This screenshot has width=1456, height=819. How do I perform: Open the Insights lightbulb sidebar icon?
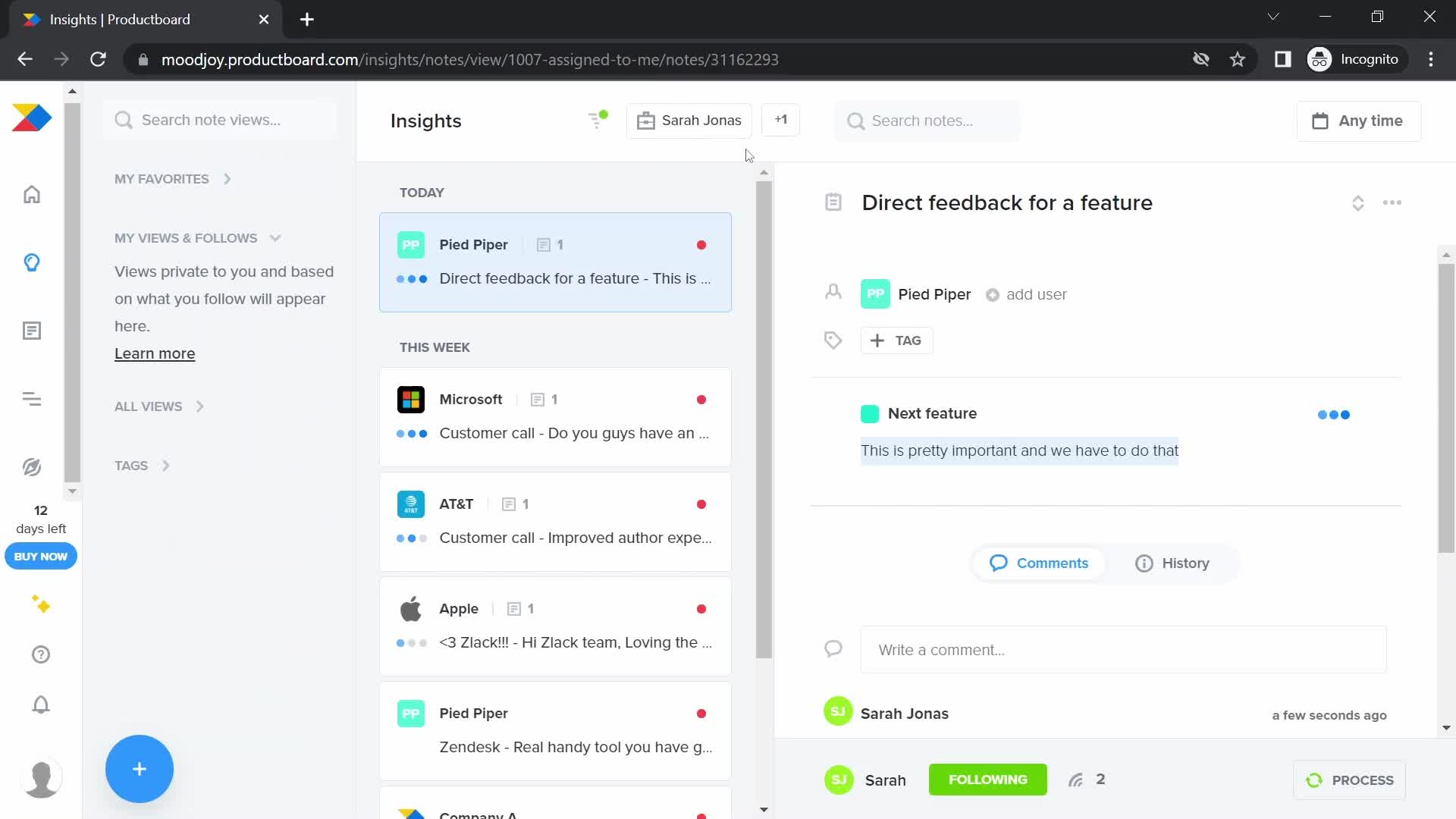pyautogui.click(x=32, y=262)
